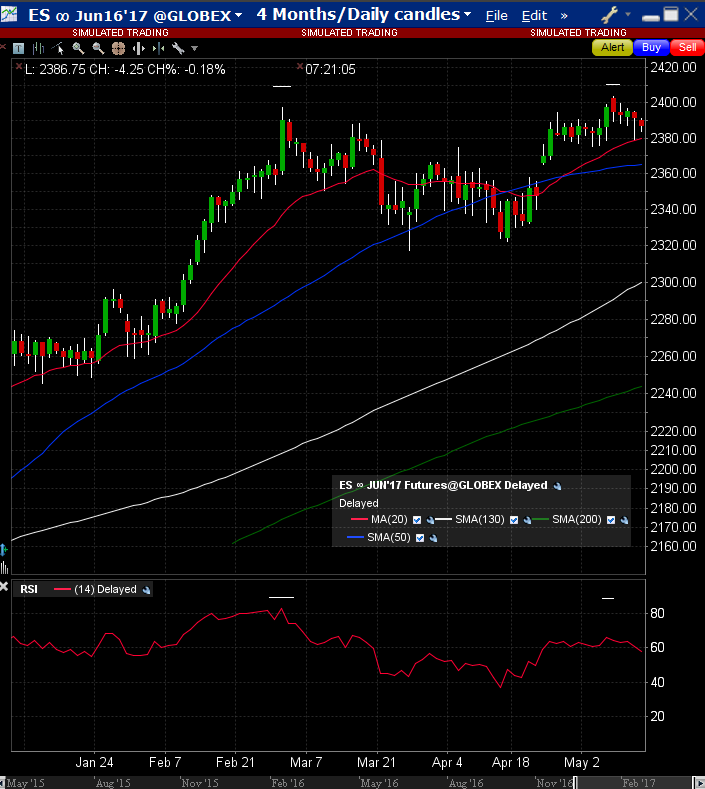The width and height of the screenshot is (705, 789).
Task: Uncheck the MA(20) checkbox
Action: pyautogui.click(x=416, y=520)
